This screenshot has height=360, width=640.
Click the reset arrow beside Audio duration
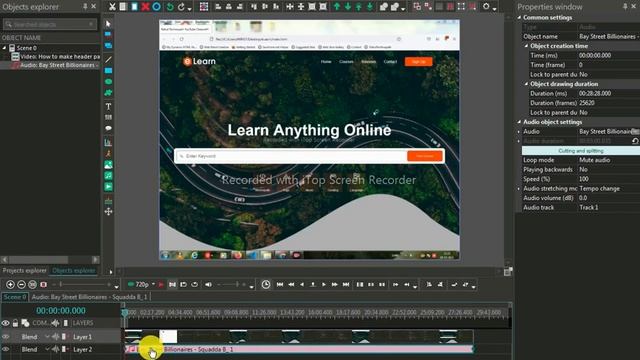point(635,141)
